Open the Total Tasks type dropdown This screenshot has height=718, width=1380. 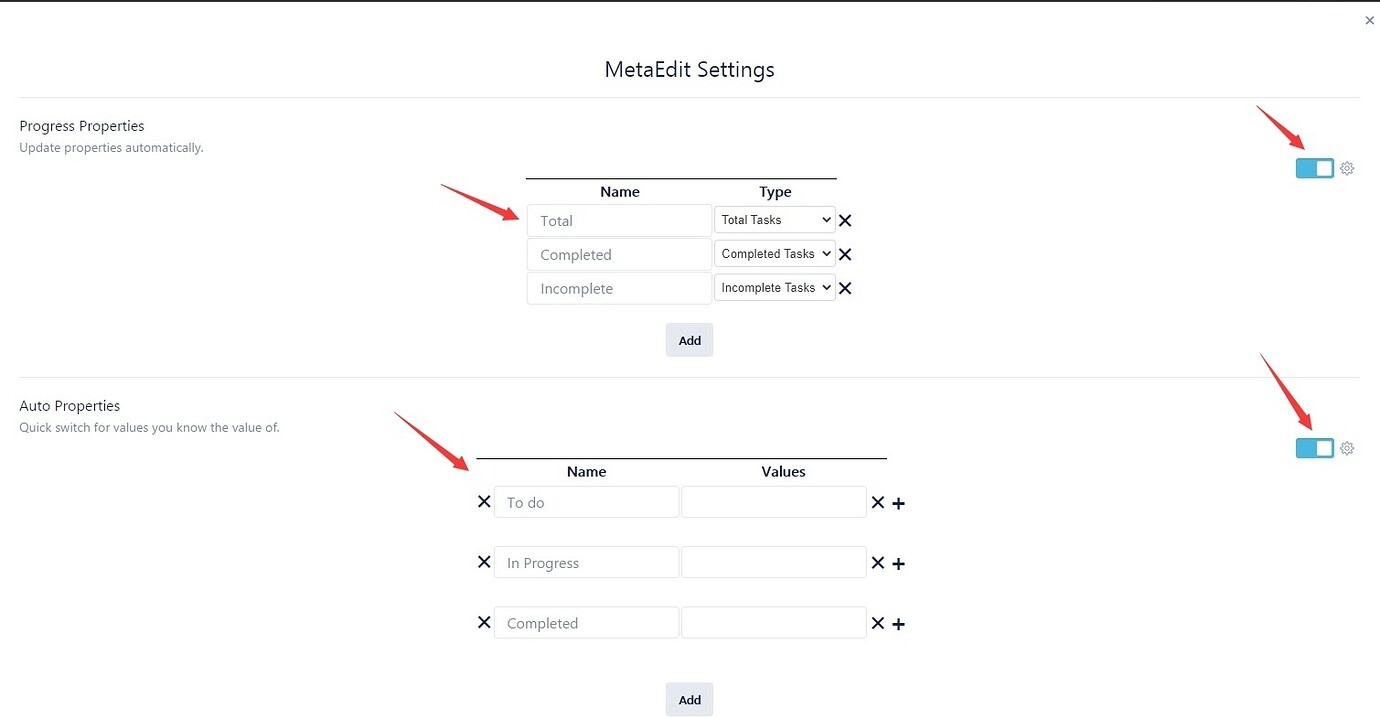(x=775, y=220)
